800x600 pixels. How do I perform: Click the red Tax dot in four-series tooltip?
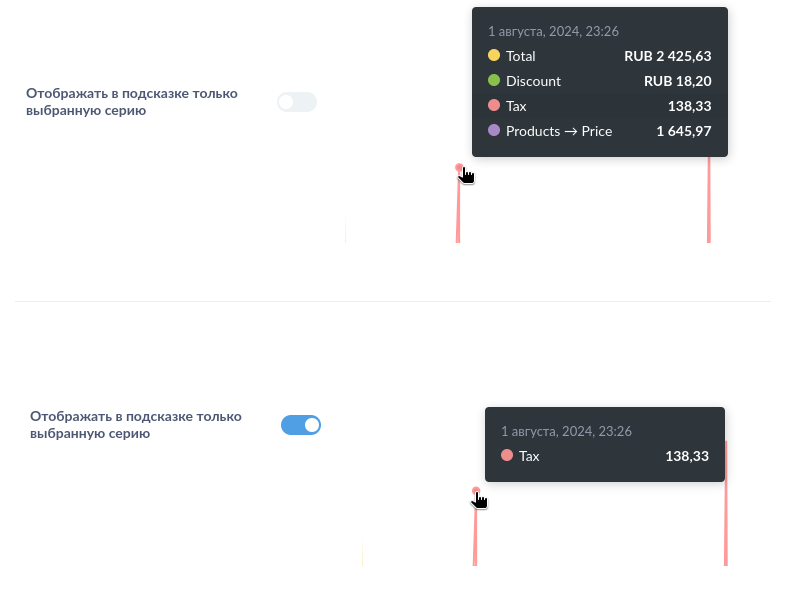tap(494, 106)
